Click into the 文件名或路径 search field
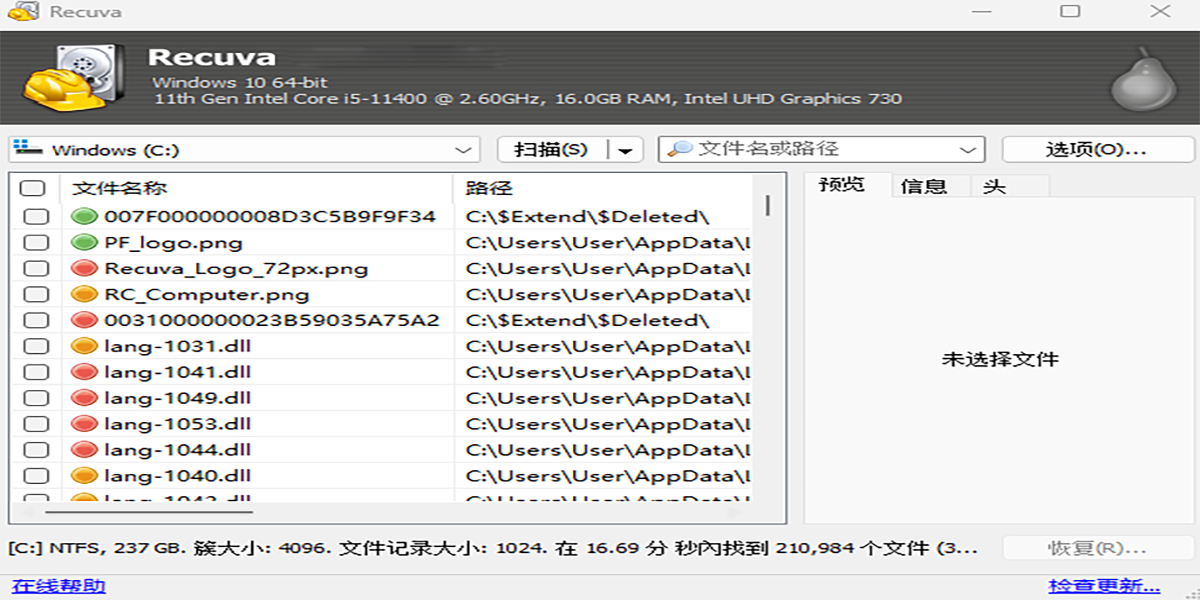 [822, 149]
